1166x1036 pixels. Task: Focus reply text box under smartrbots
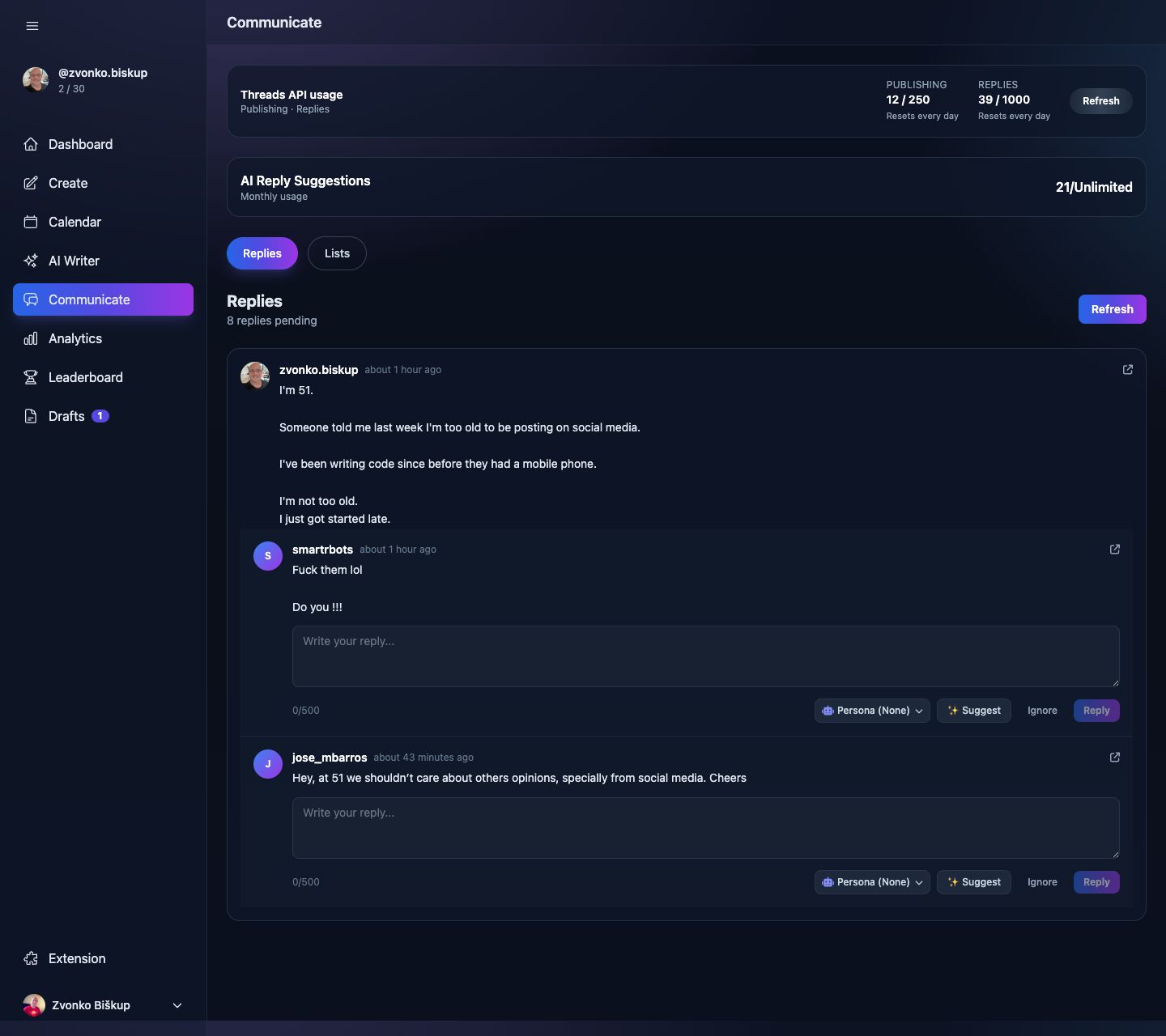[705, 656]
